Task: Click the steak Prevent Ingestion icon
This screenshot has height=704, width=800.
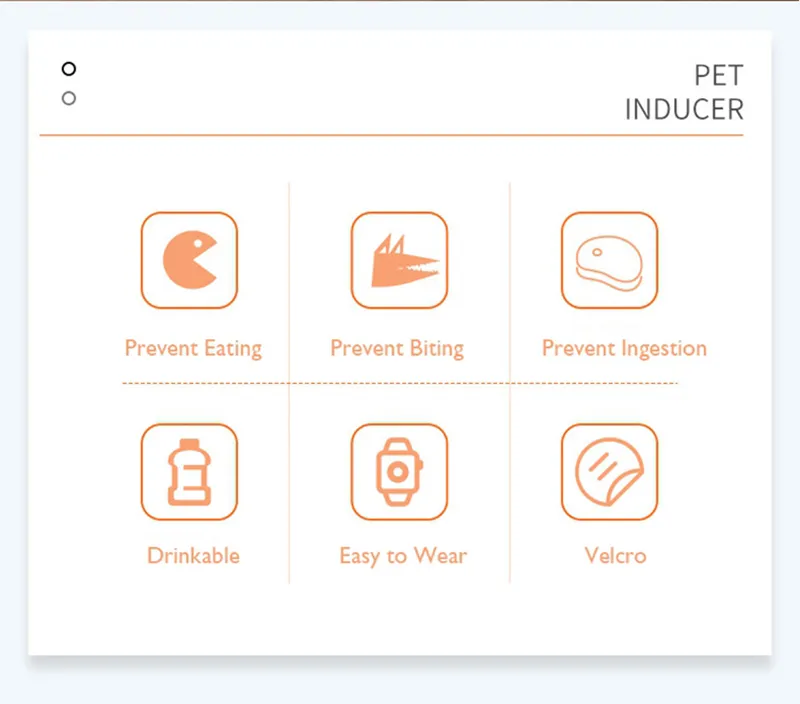Action: coord(609,260)
